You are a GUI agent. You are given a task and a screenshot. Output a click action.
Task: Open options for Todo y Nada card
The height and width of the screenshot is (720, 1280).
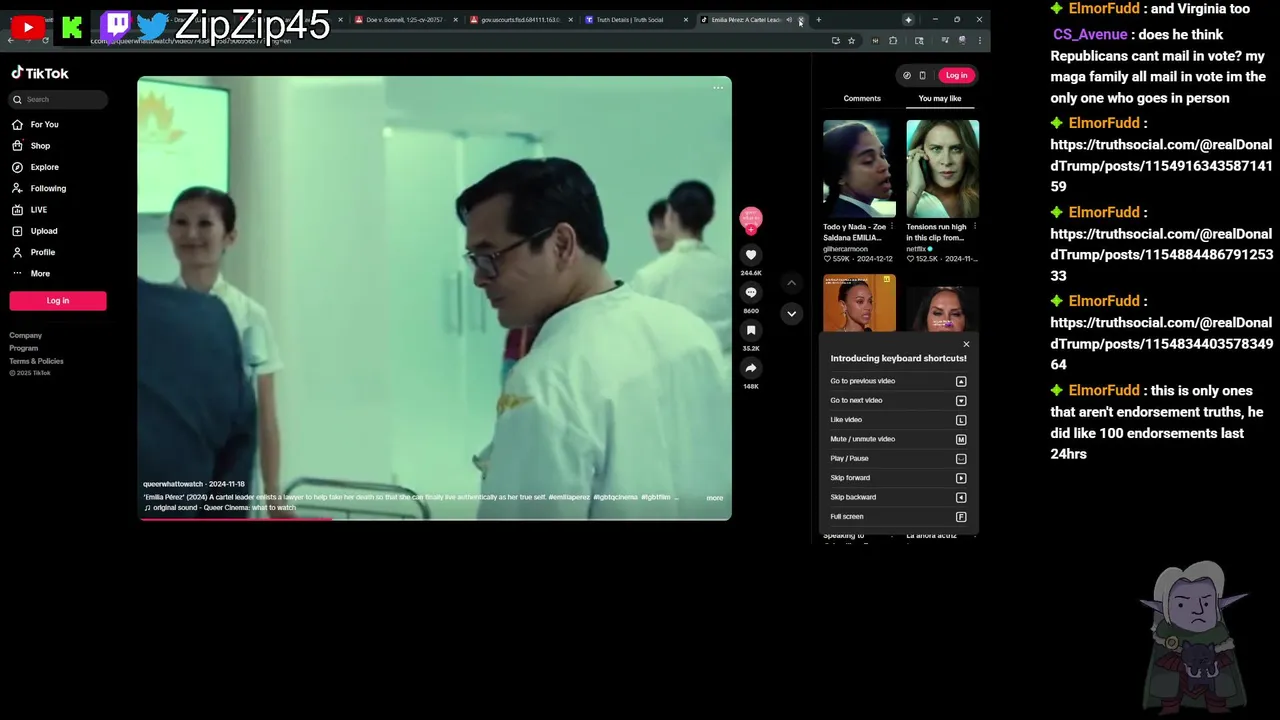(892, 227)
